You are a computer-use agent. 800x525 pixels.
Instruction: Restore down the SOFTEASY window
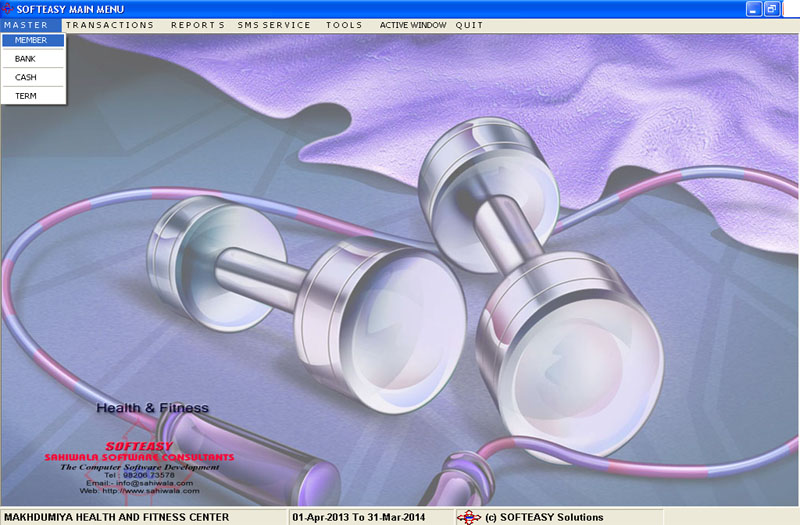[771, 8]
